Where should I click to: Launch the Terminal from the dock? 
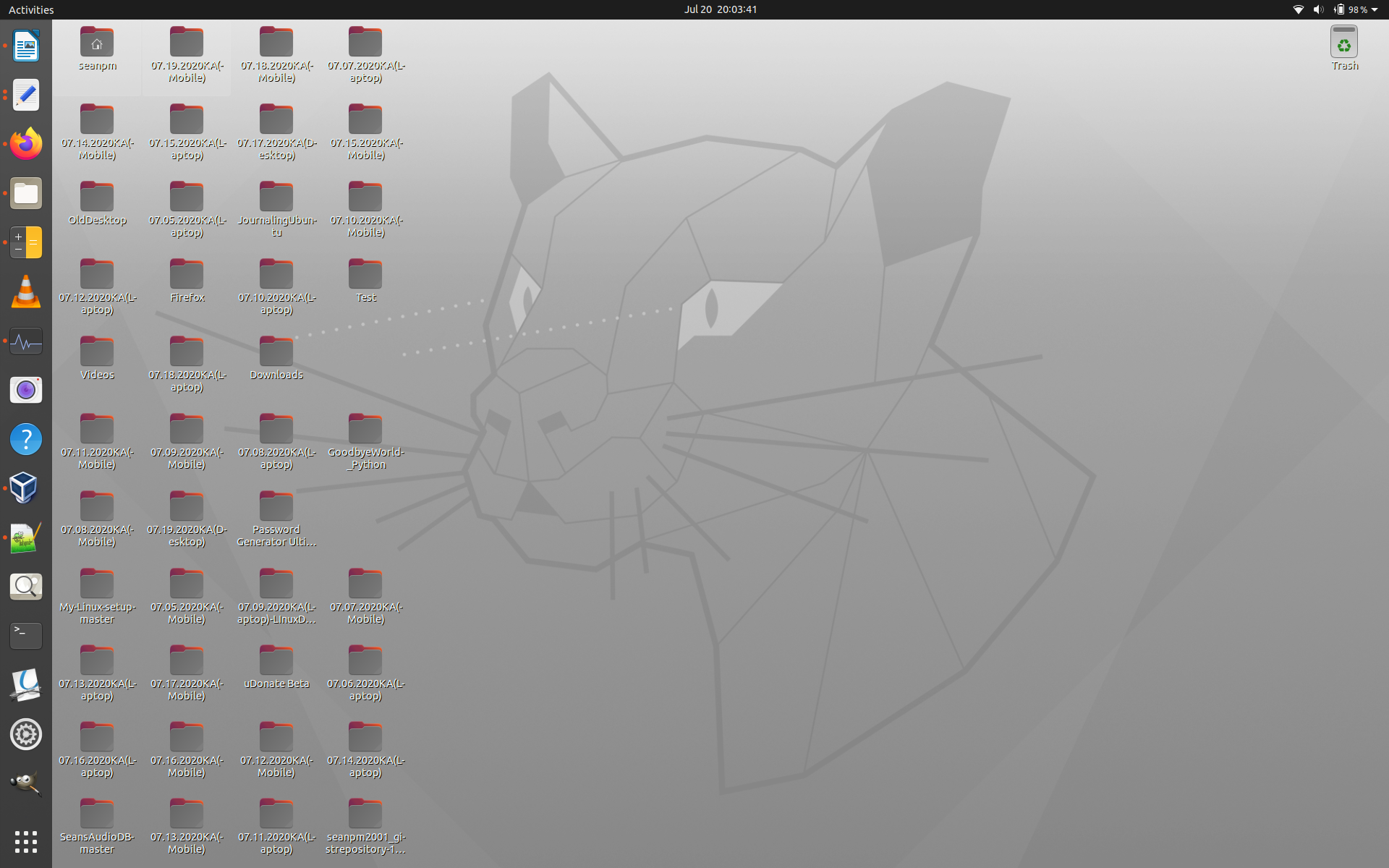click(x=26, y=636)
